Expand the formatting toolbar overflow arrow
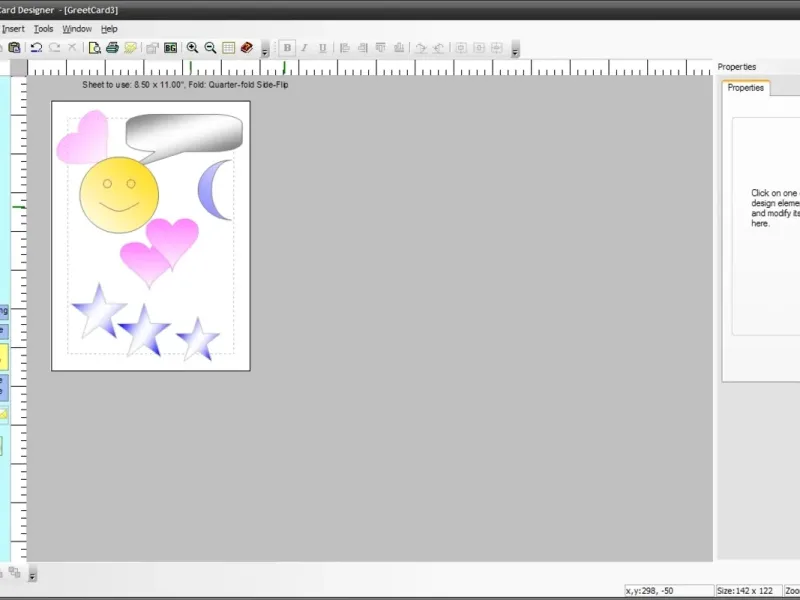 [515, 49]
